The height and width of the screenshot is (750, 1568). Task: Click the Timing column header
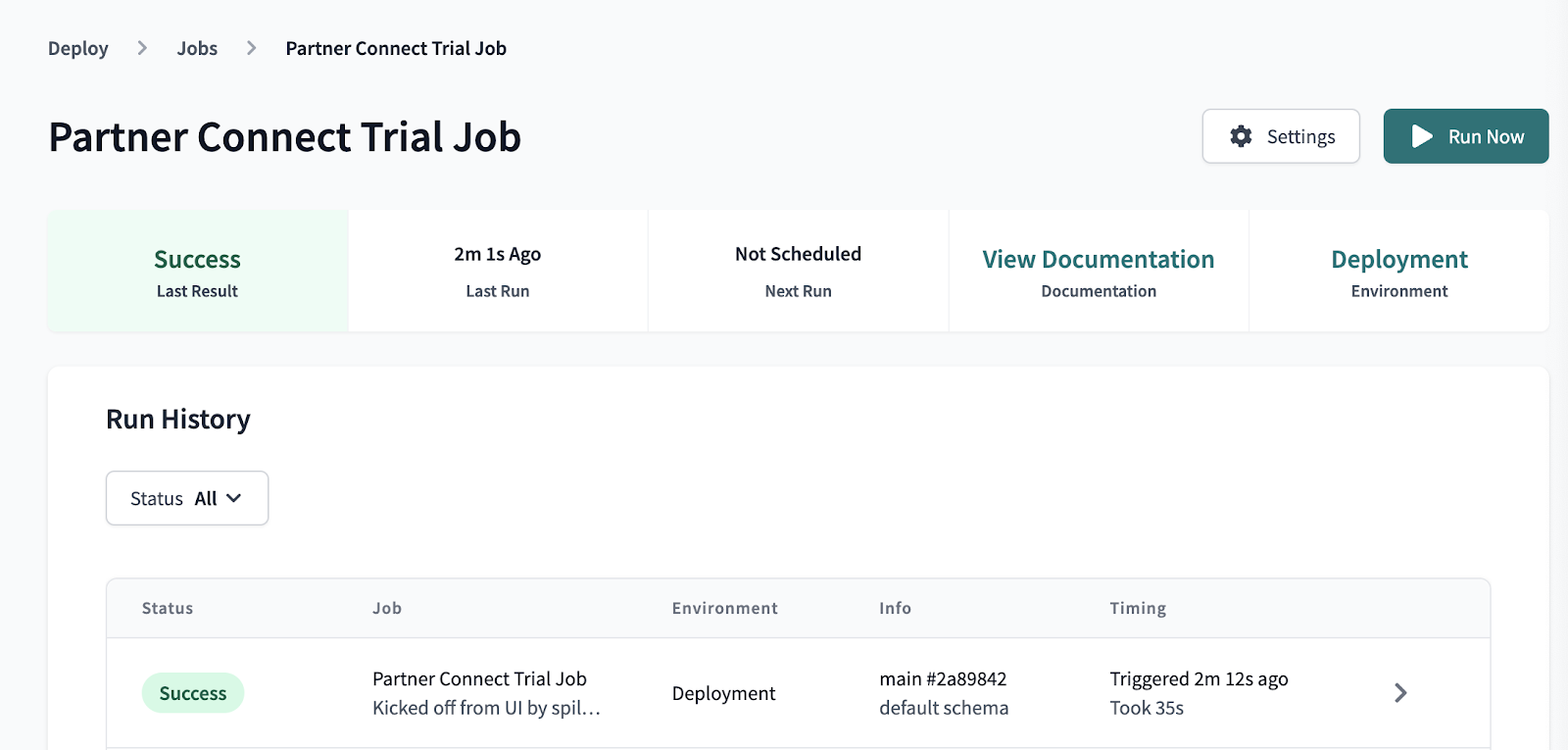pyautogui.click(x=1138, y=608)
